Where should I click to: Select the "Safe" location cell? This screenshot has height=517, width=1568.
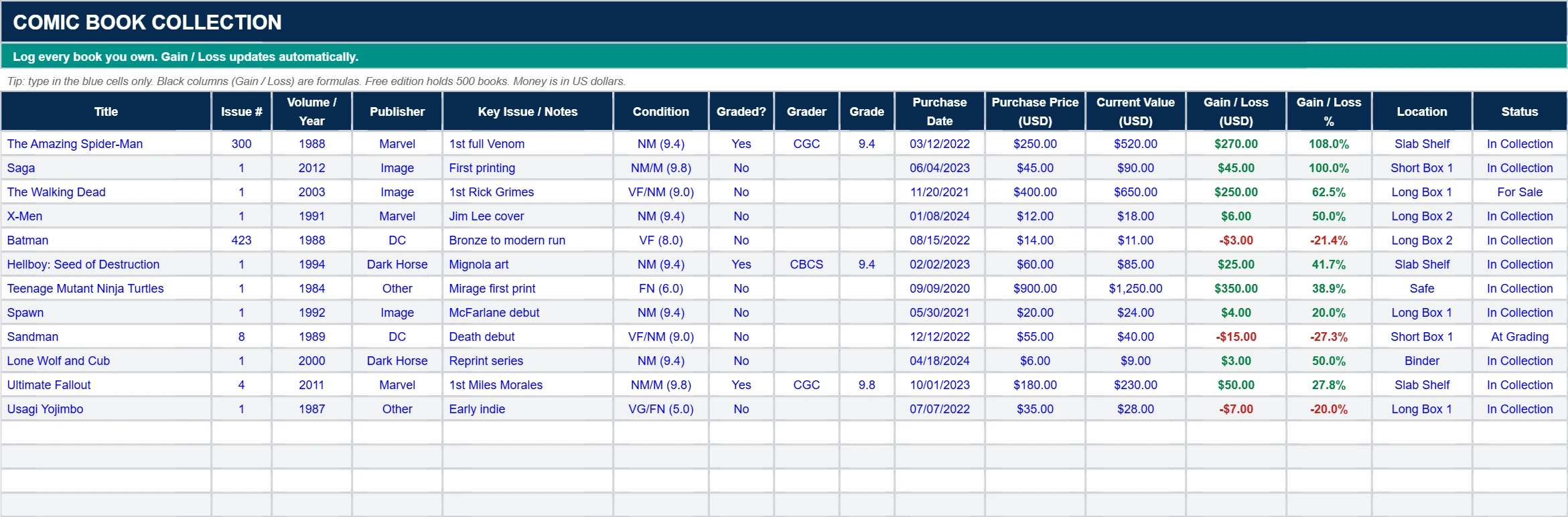1422,289
